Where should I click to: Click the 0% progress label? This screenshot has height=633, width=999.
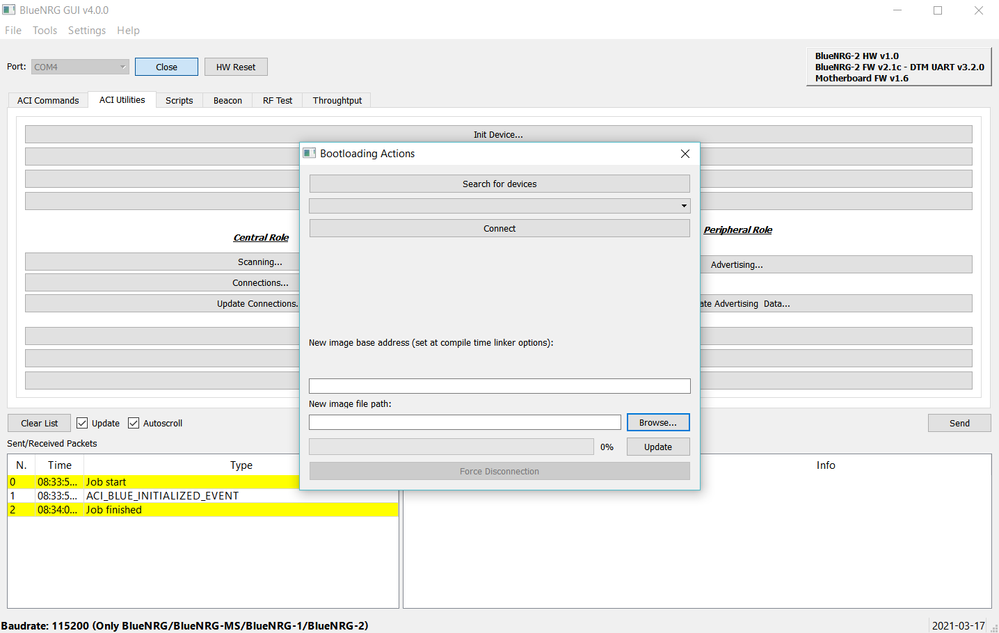pos(607,447)
